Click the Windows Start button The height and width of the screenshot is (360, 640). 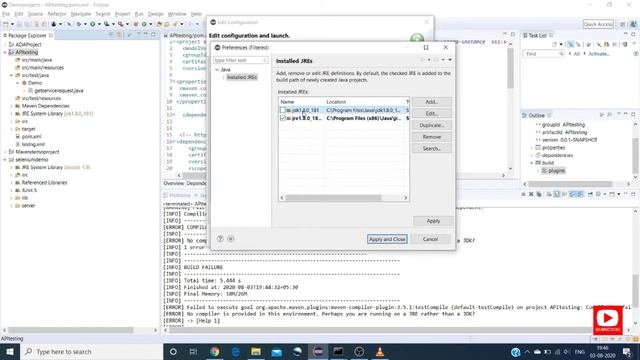point(10,351)
